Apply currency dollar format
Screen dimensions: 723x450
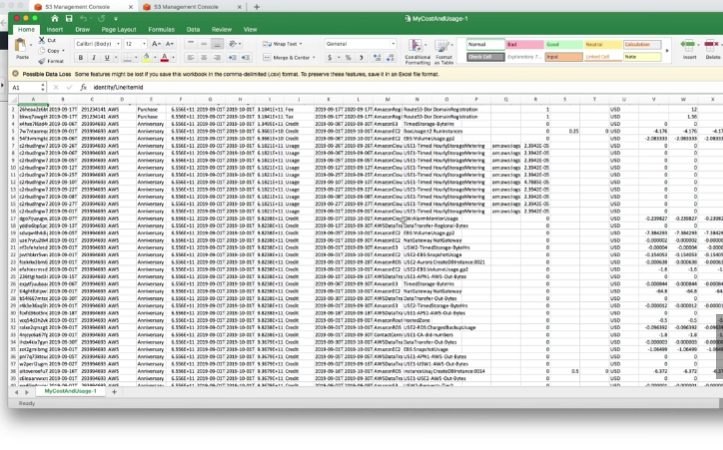point(330,58)
